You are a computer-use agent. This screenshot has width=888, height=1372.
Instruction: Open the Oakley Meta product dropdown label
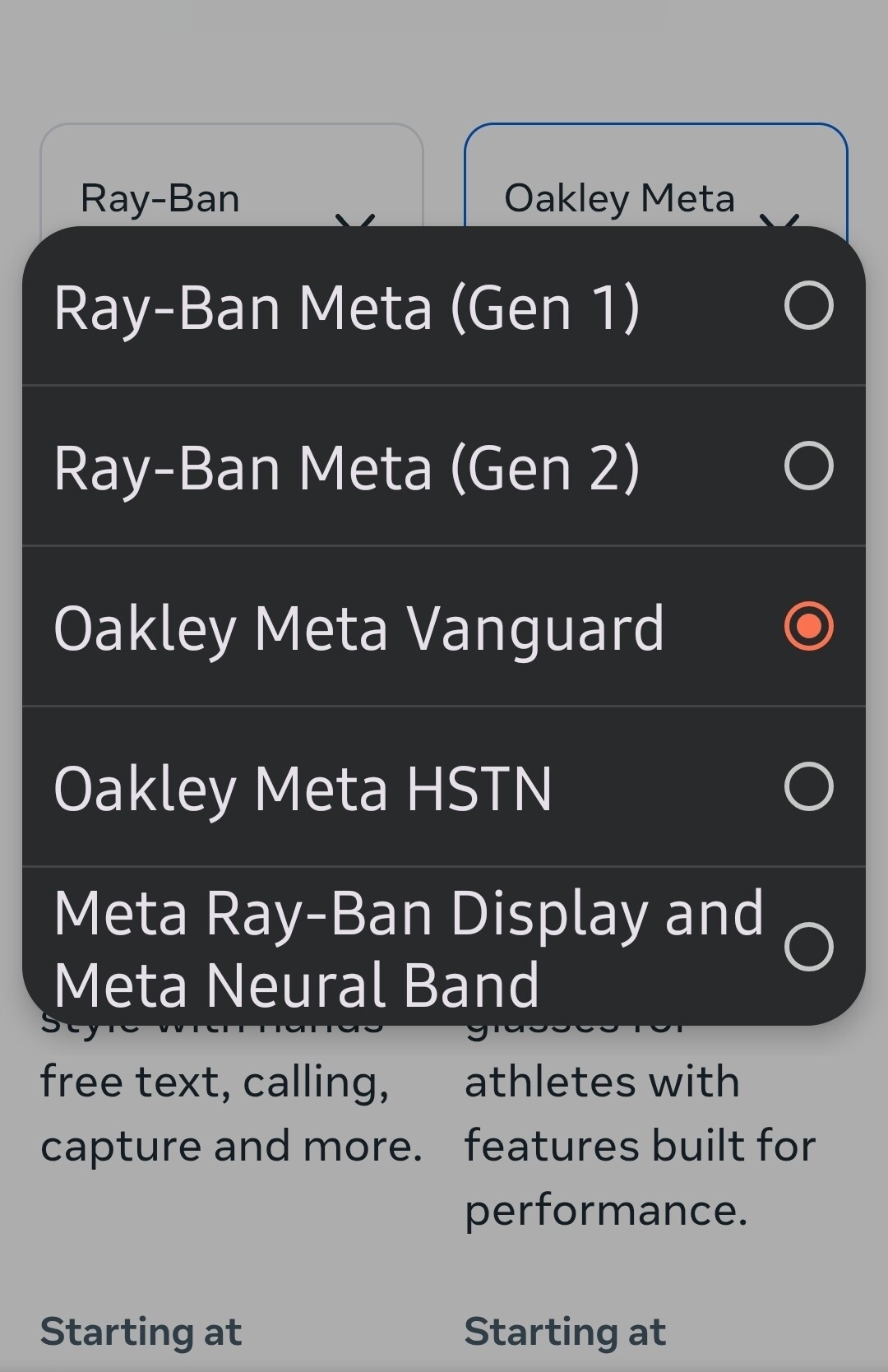(x=619, y=198)
